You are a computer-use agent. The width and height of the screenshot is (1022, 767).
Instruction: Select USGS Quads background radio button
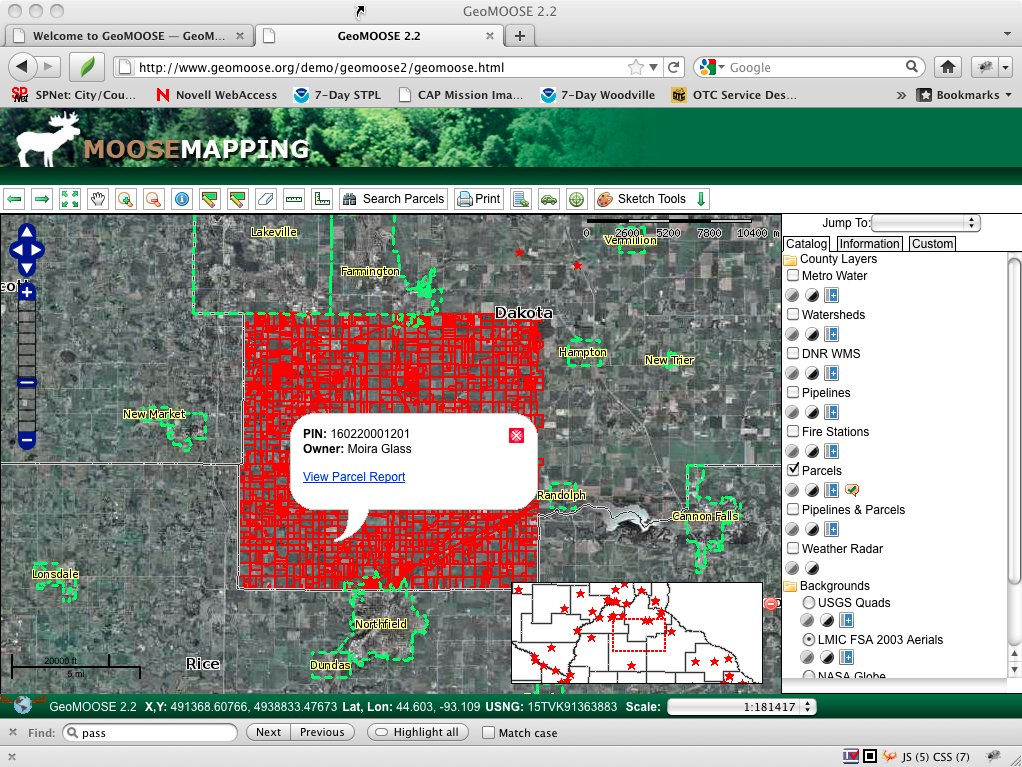(809, 603)
